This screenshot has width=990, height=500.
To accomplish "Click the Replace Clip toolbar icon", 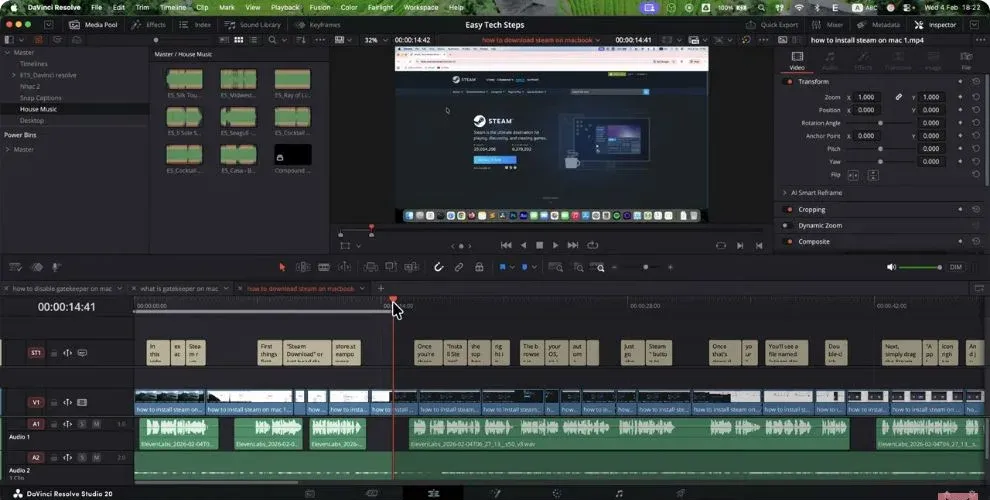I will pyautogui.click(x=412, y=267).
